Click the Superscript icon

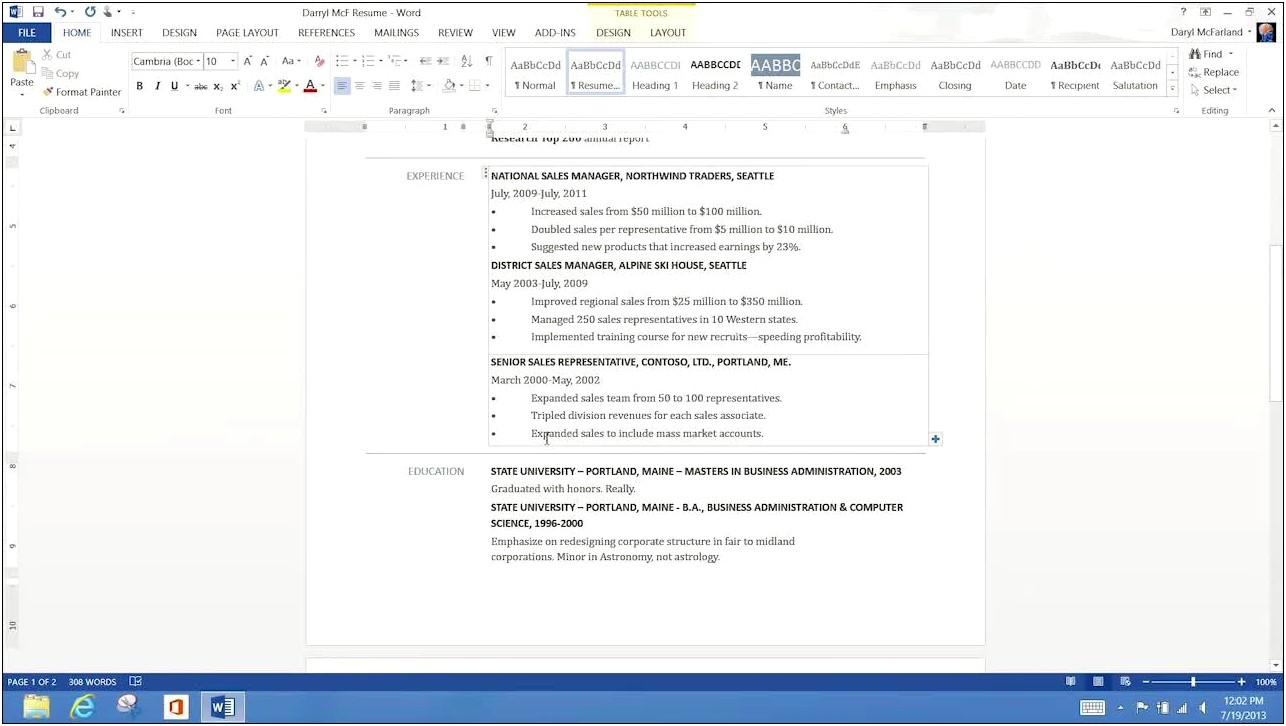(235, 86)
